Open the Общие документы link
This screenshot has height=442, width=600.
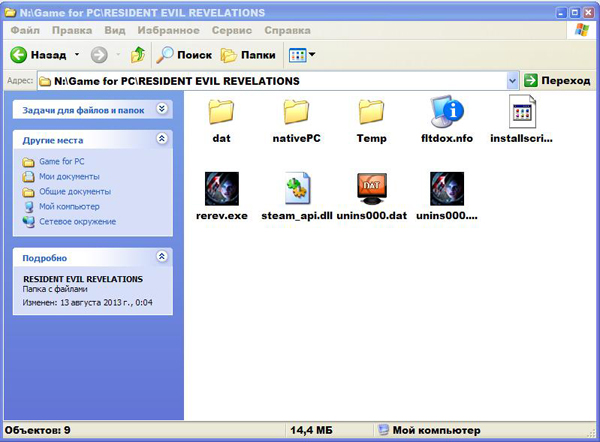tap(75, 191)
